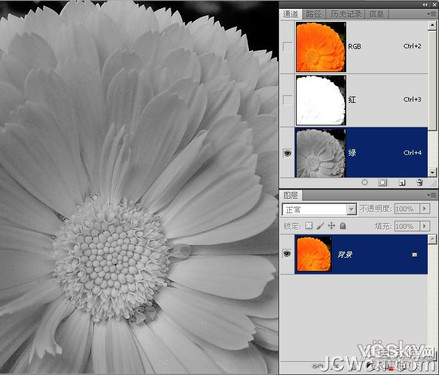
Task: Show the 红 channel visibility box
Action: 287,100
